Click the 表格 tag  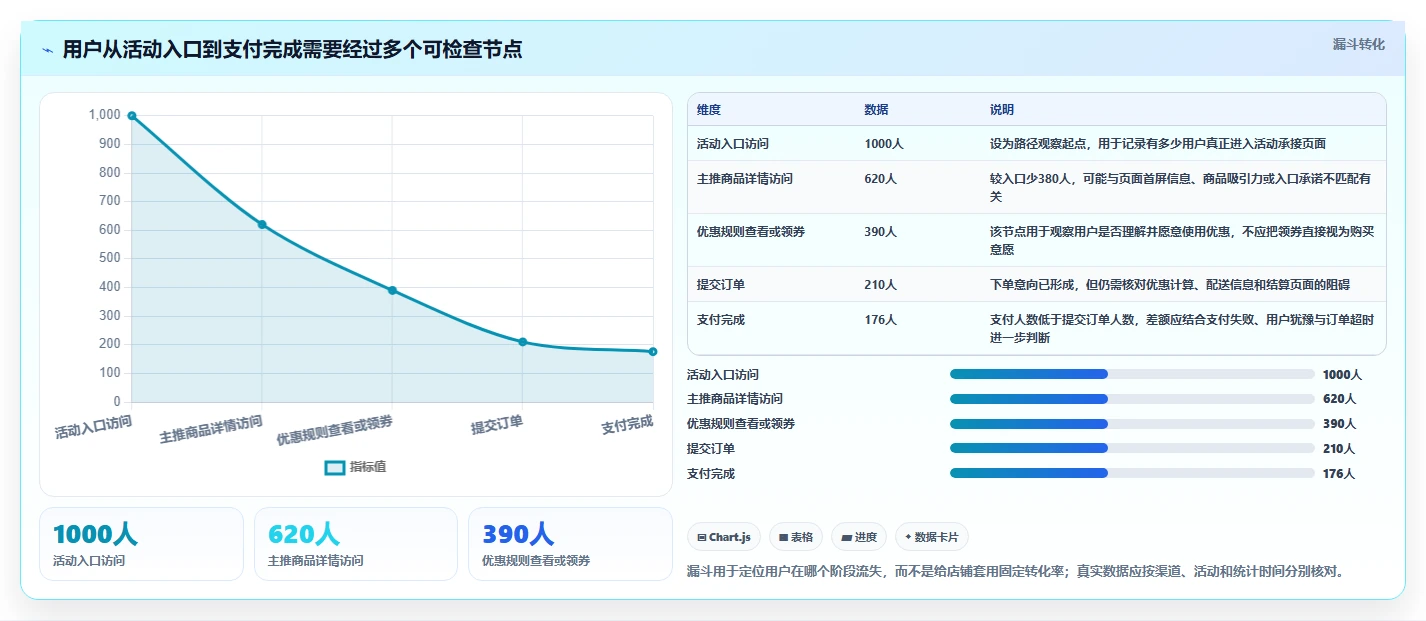[x=795, y=537]
